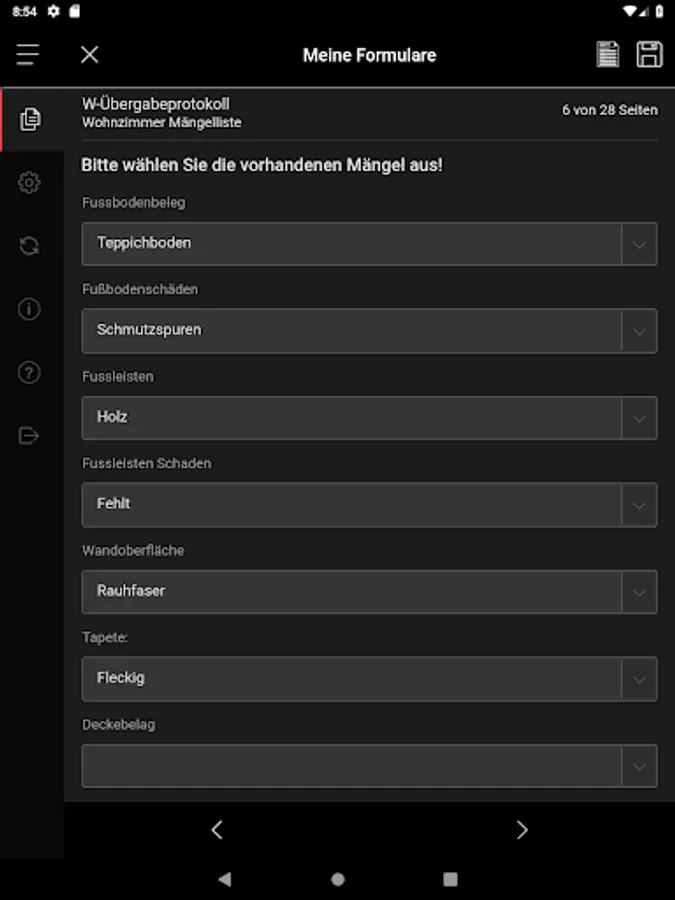Image resolution: width=675 pixels, height=900 pixels.
Task: Open the hamburger menu
Action: 28,54
